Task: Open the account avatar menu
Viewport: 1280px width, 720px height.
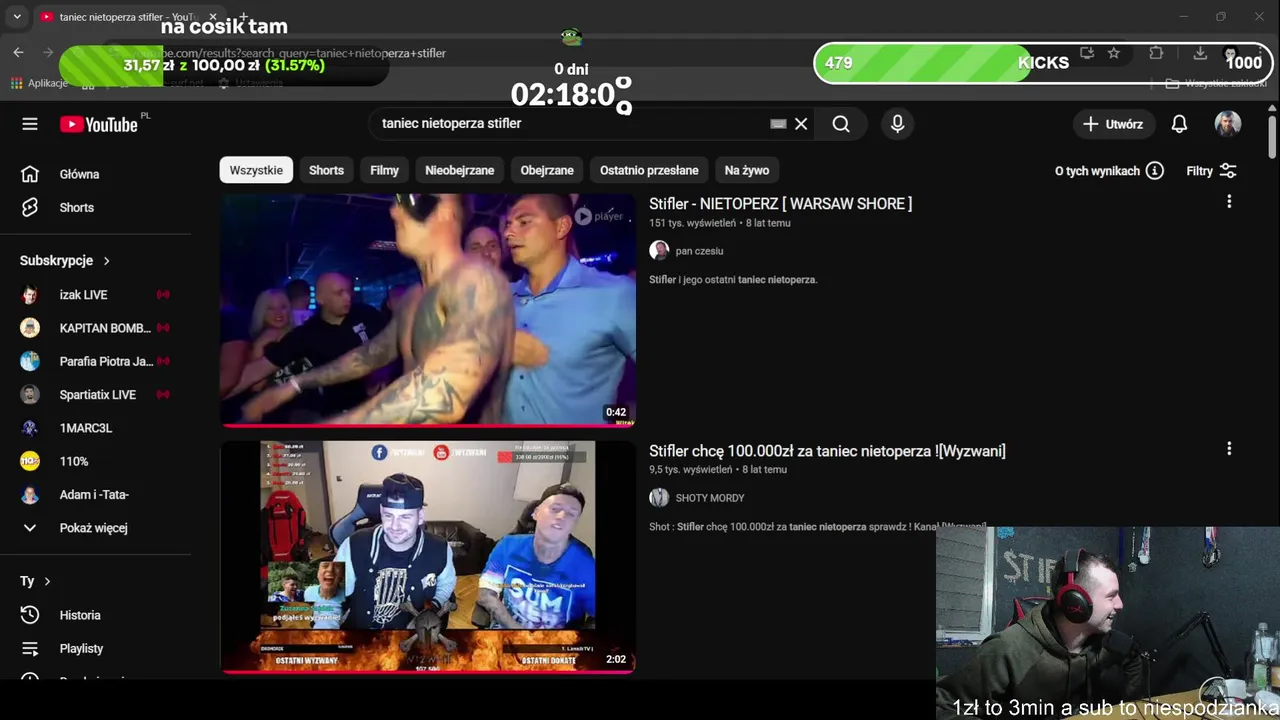Action: tap(1228, 124)
